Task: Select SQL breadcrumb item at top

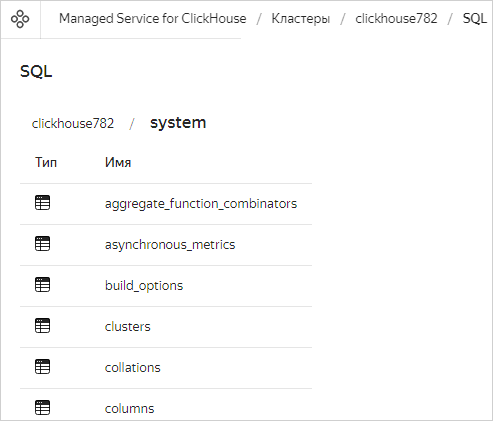Action: [475, 19]
